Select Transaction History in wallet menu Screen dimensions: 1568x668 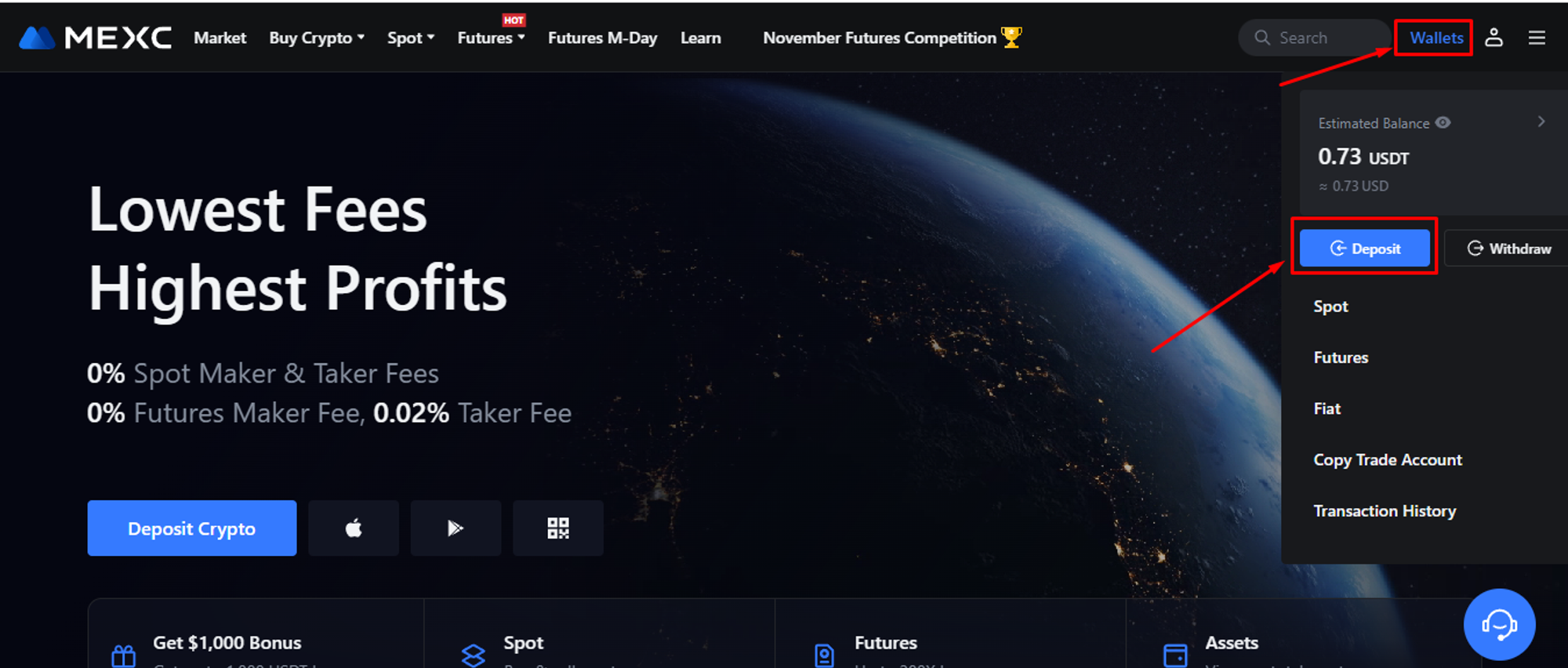click(1385, 511)
